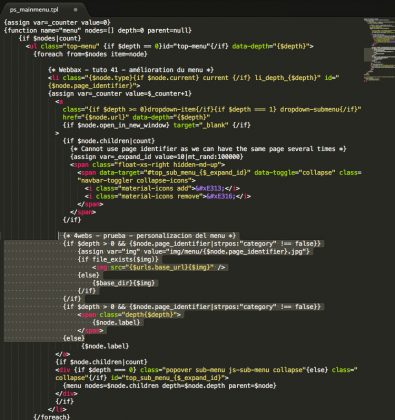Click the mt_rand:100000 assign line
Image resolution: width=395 pixels, height=420 pixels.
click(157, 157)
